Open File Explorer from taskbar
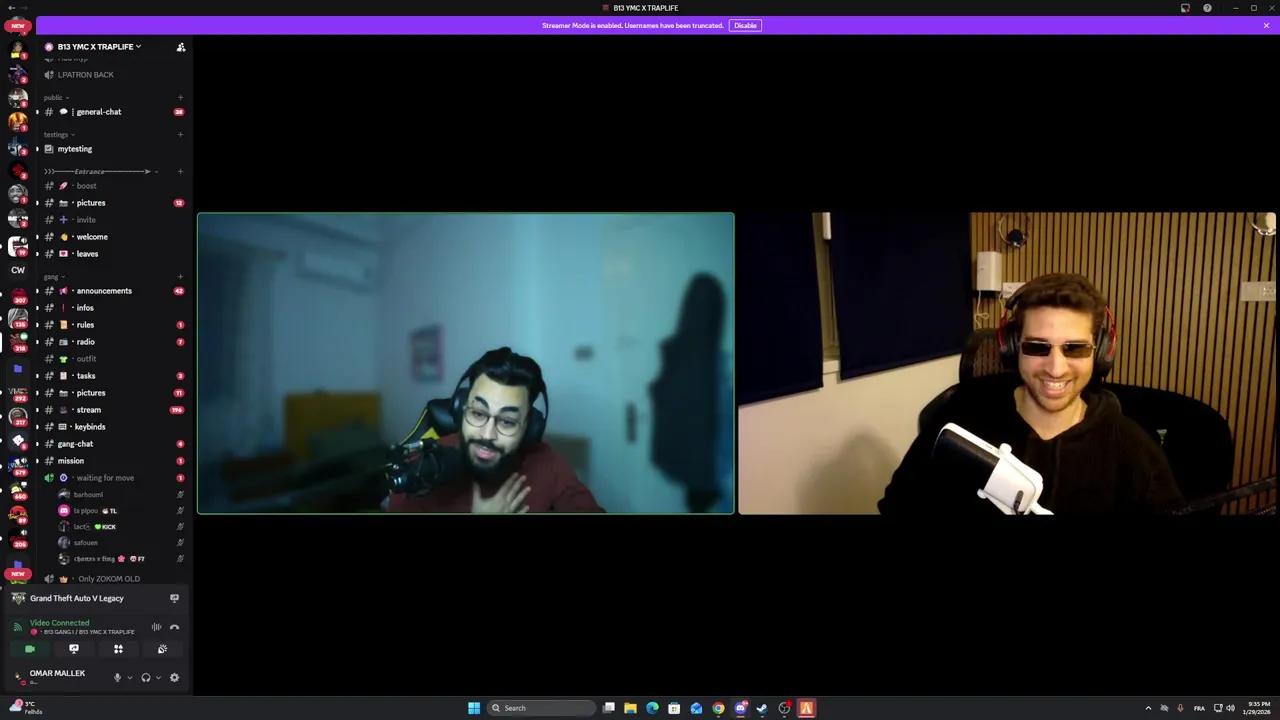This screenshot has height=720, width=1280. point(630,708)
